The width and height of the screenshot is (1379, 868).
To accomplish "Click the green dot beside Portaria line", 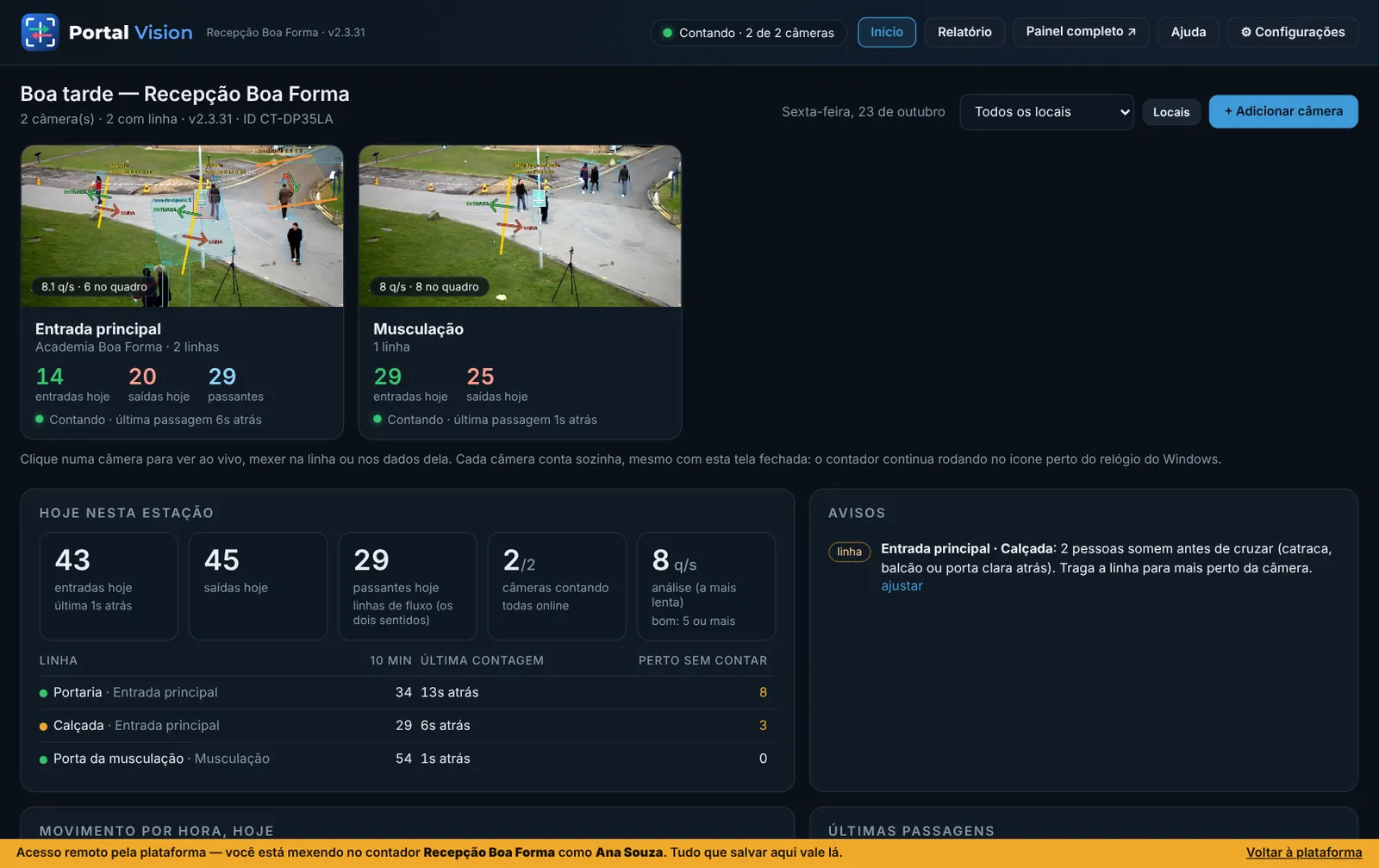I will tap(43, 693).
